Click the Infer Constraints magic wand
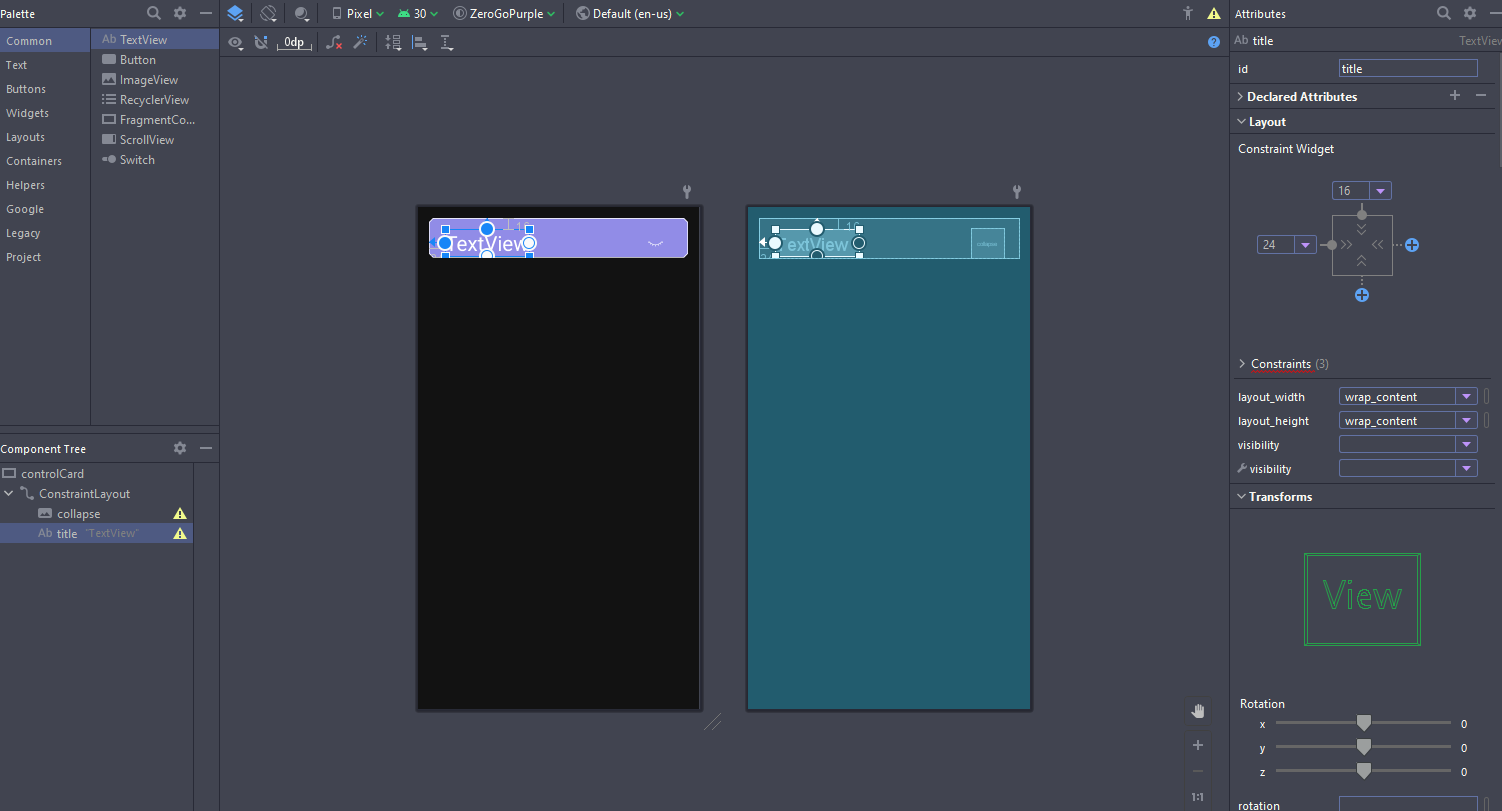The image size is (1502, 811). click(x=360, y=43)
